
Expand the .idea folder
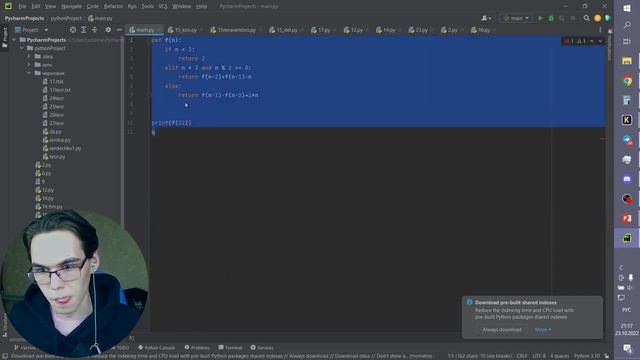29,56
